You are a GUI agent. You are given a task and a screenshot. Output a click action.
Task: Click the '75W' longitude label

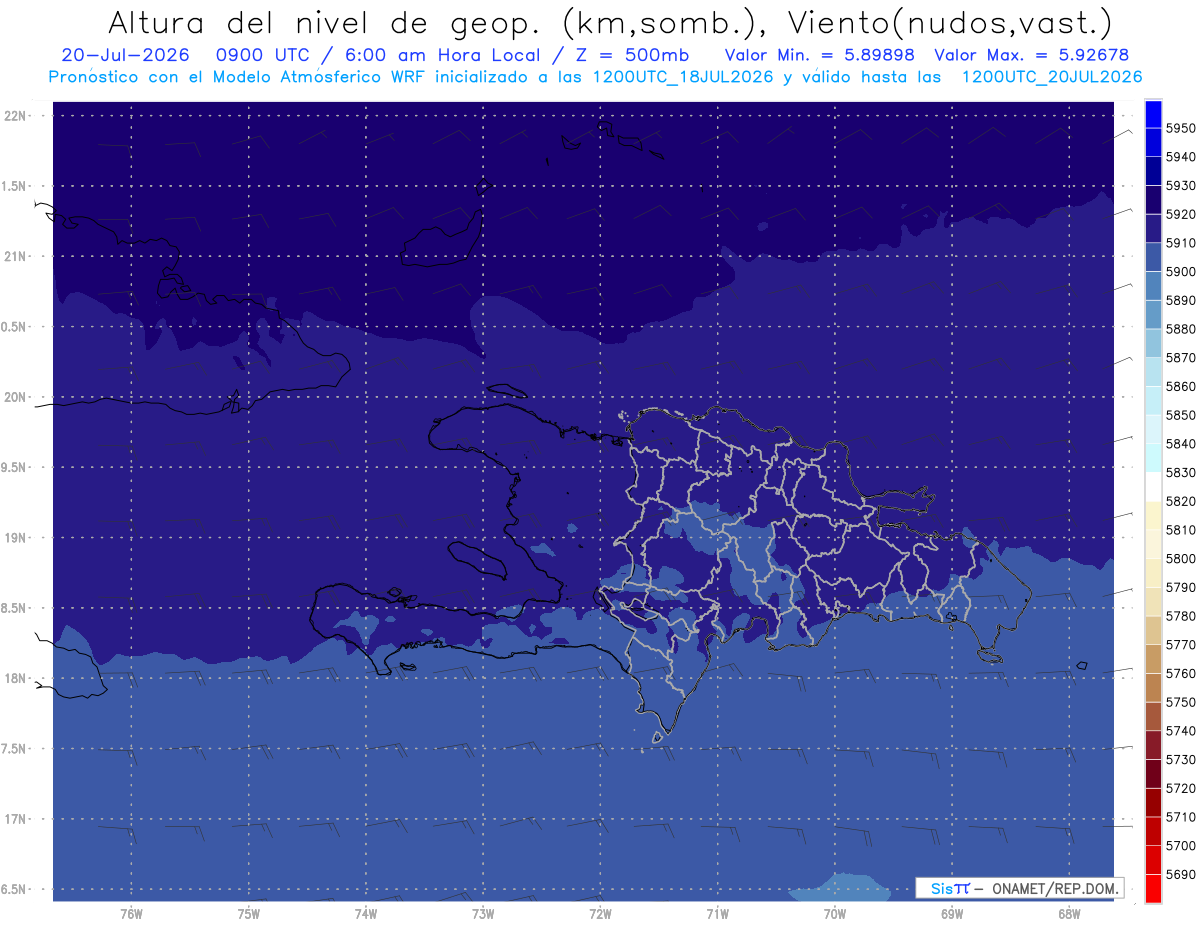(249, 914)
